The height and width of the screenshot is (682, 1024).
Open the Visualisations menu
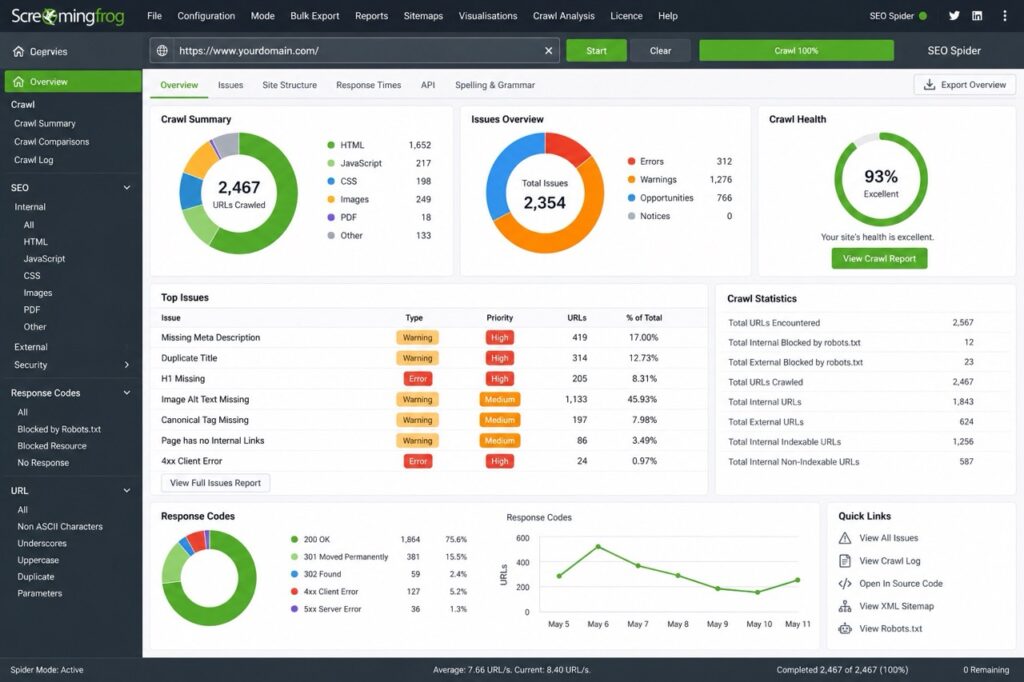point(488,16)
